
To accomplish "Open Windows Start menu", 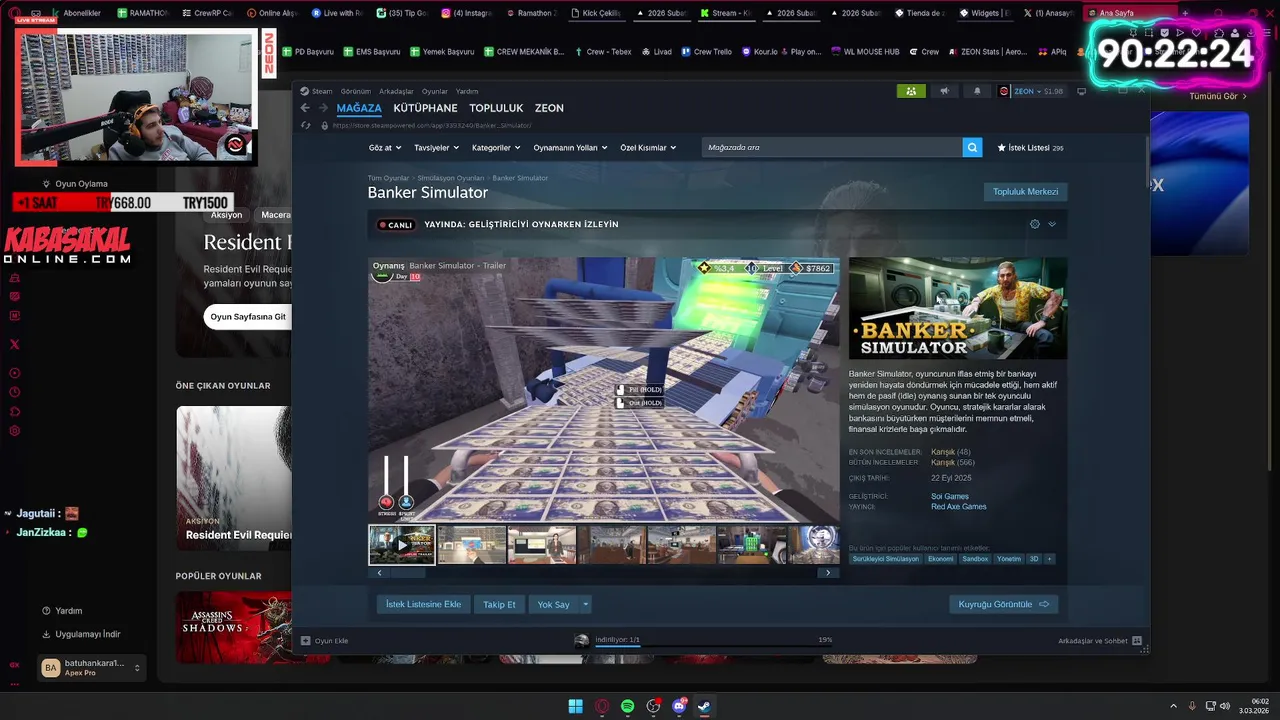I will coord(575,706).
